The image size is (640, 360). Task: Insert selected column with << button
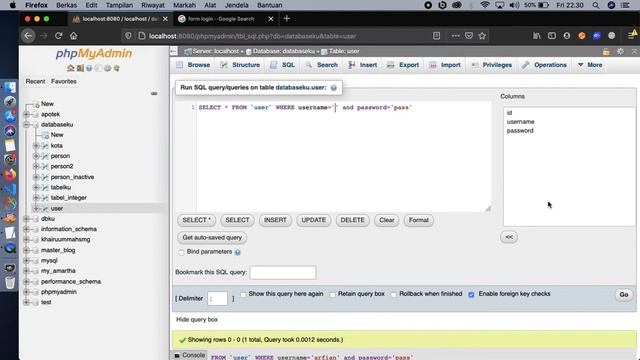point(509,237)
